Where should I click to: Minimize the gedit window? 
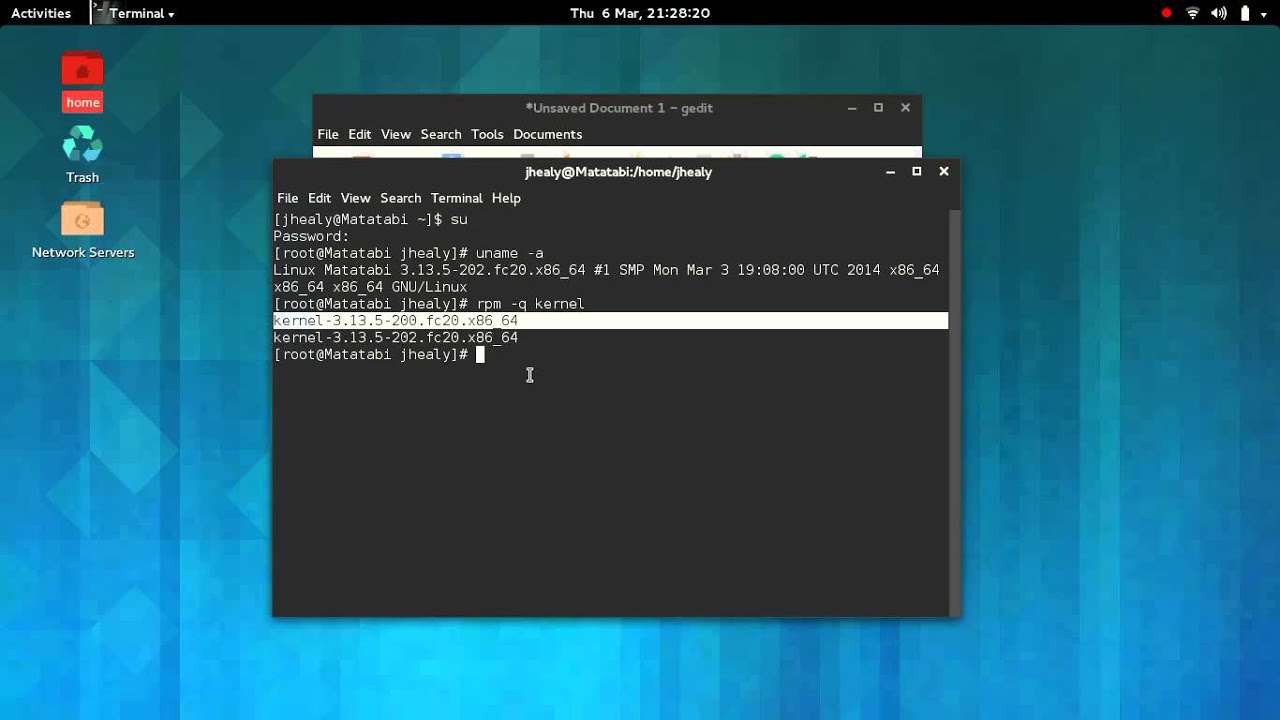point(852,108)
